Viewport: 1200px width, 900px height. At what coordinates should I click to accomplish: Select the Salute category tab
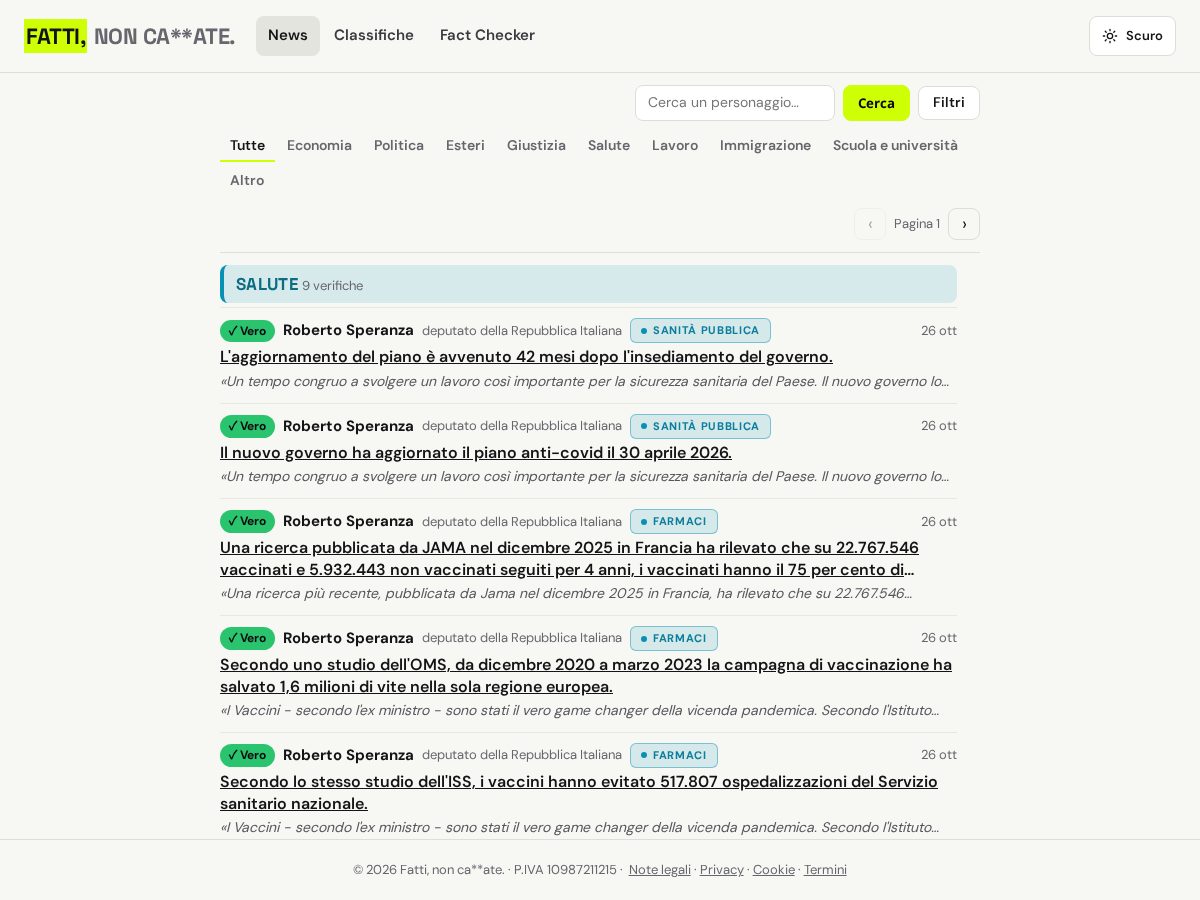point(609,145)
